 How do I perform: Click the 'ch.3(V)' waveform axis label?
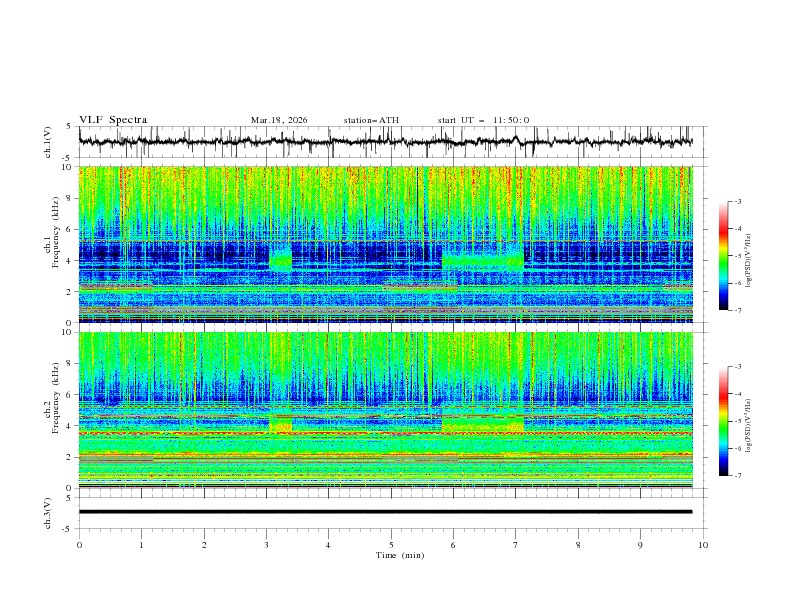pyautogui.click(x=48, y=513)
